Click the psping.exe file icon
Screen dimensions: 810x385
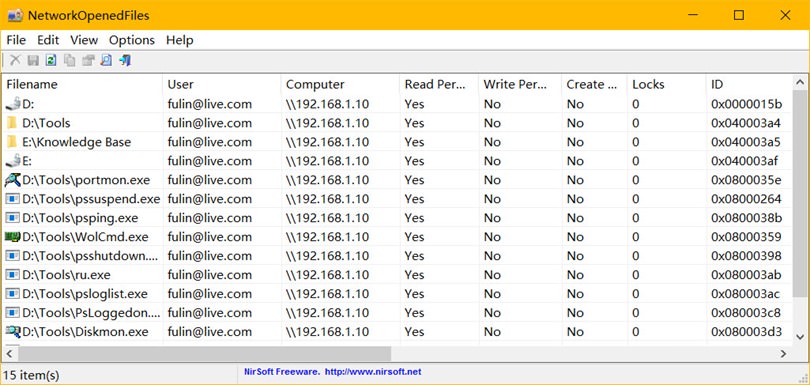[x=13, y=218]
